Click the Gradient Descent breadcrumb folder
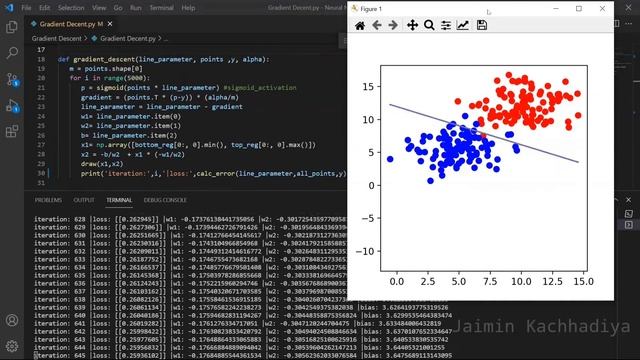 point(57,38)
